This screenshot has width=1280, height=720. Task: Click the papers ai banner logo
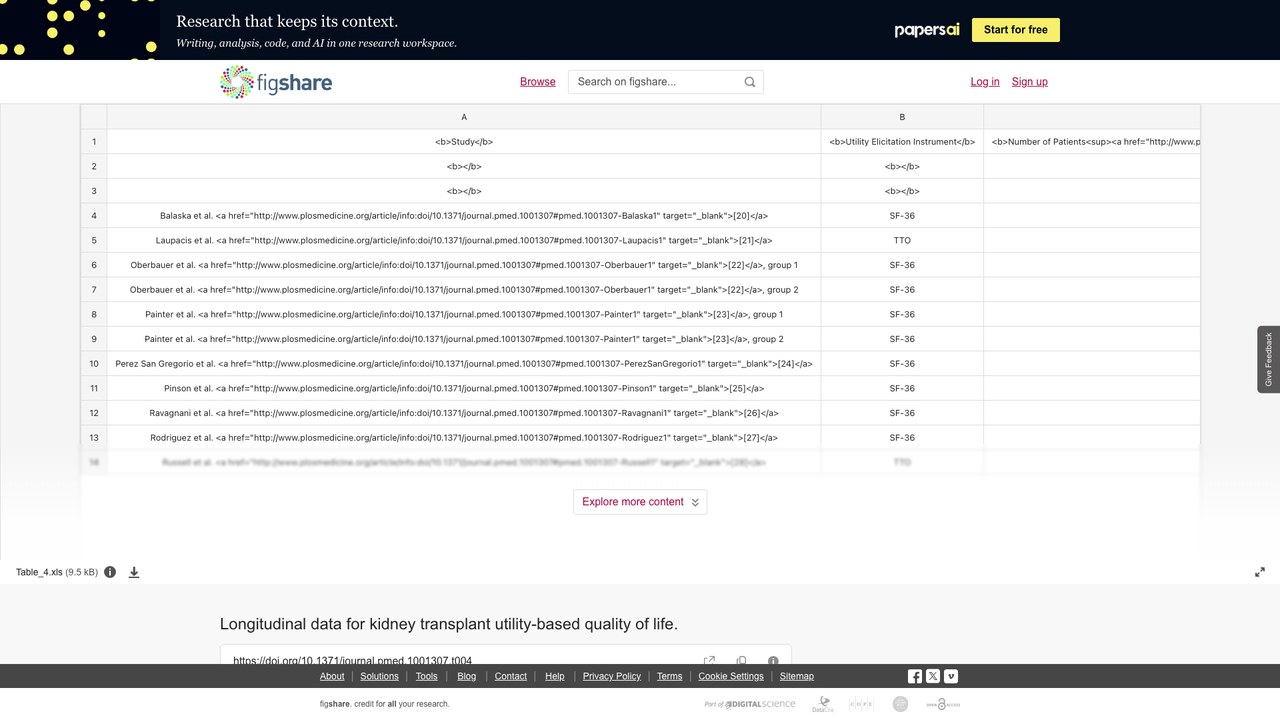[x=927, y=30]
